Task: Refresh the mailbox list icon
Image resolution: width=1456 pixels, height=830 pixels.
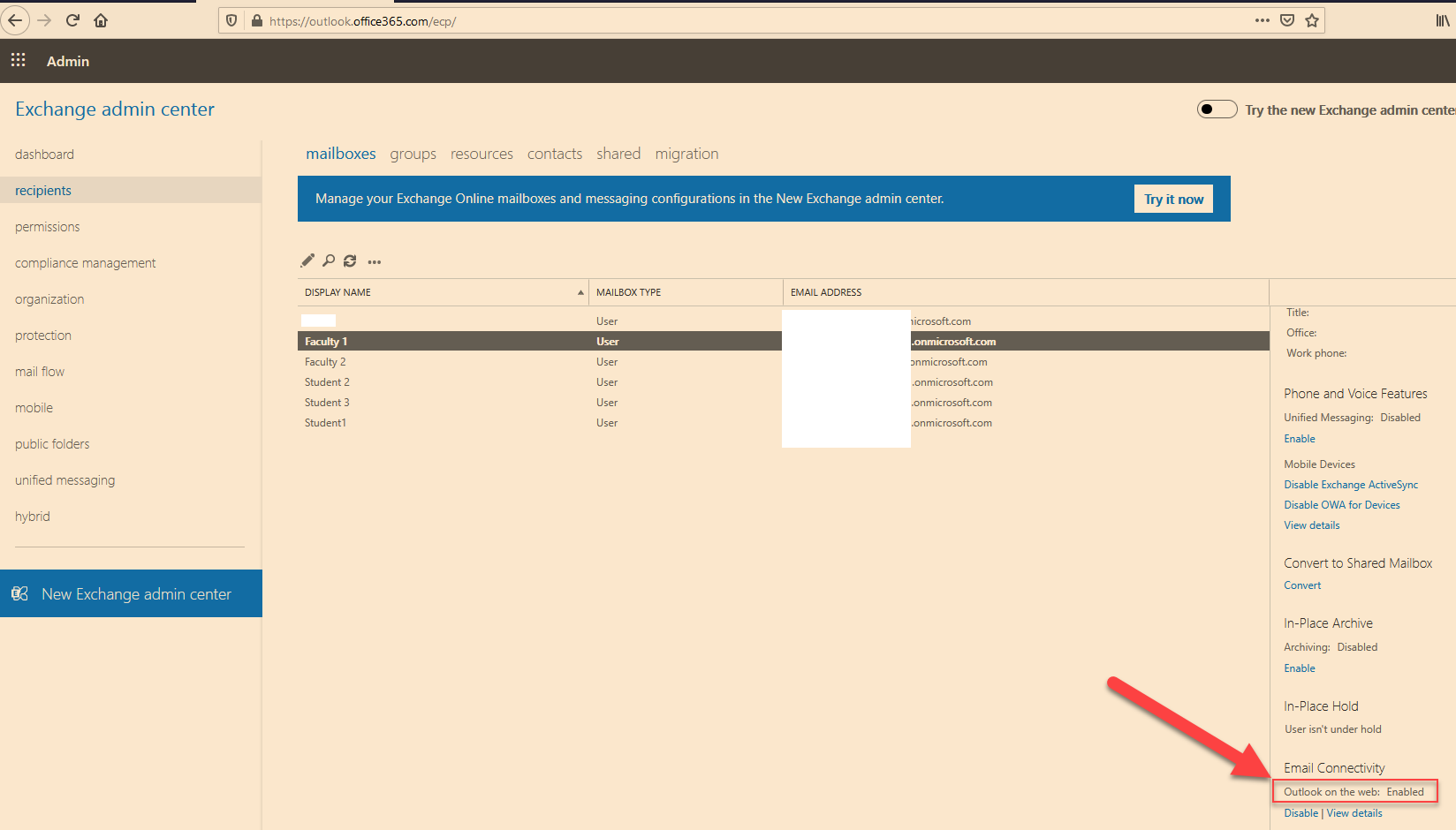Action: pos(350,260)
